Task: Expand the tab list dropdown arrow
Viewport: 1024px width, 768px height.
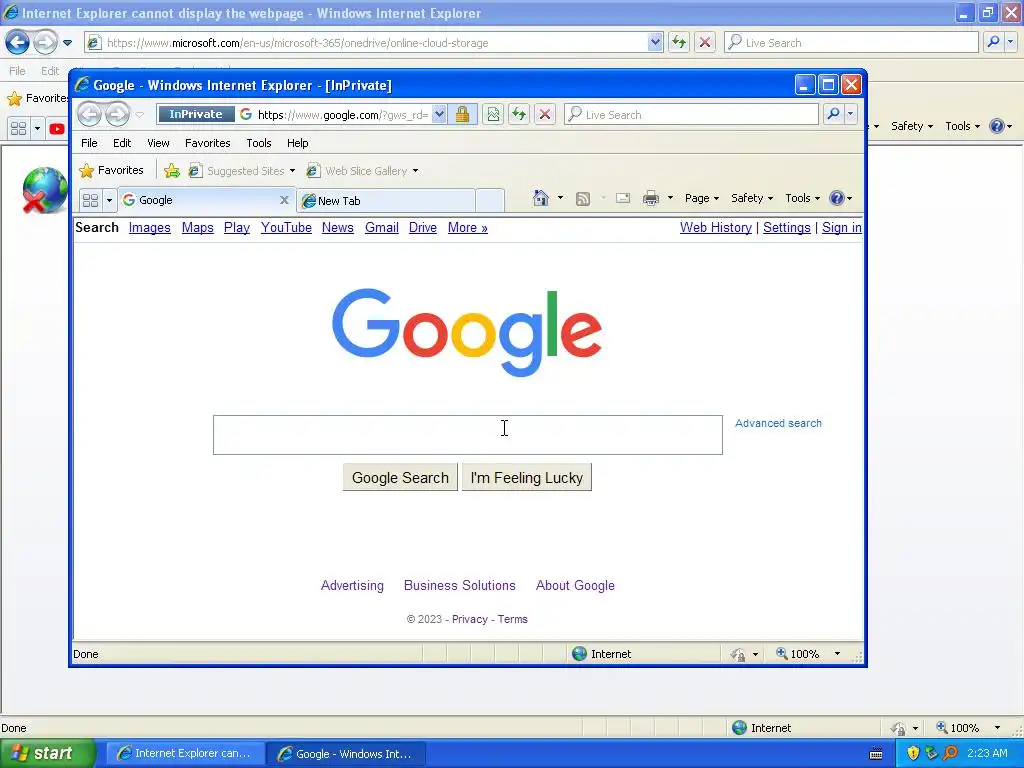Action: 109,200
